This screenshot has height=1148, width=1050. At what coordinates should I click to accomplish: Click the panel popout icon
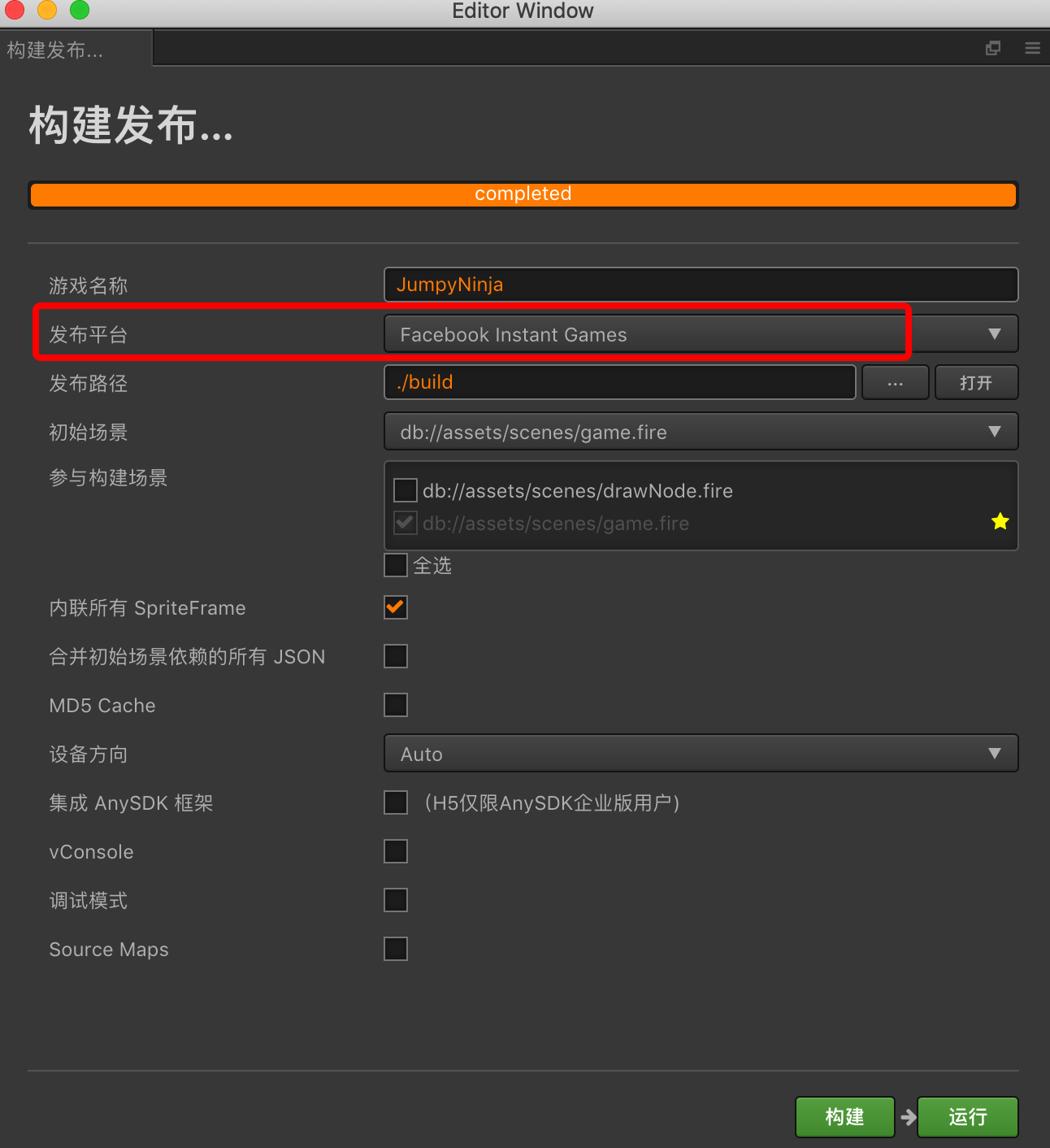pos(993,49)
